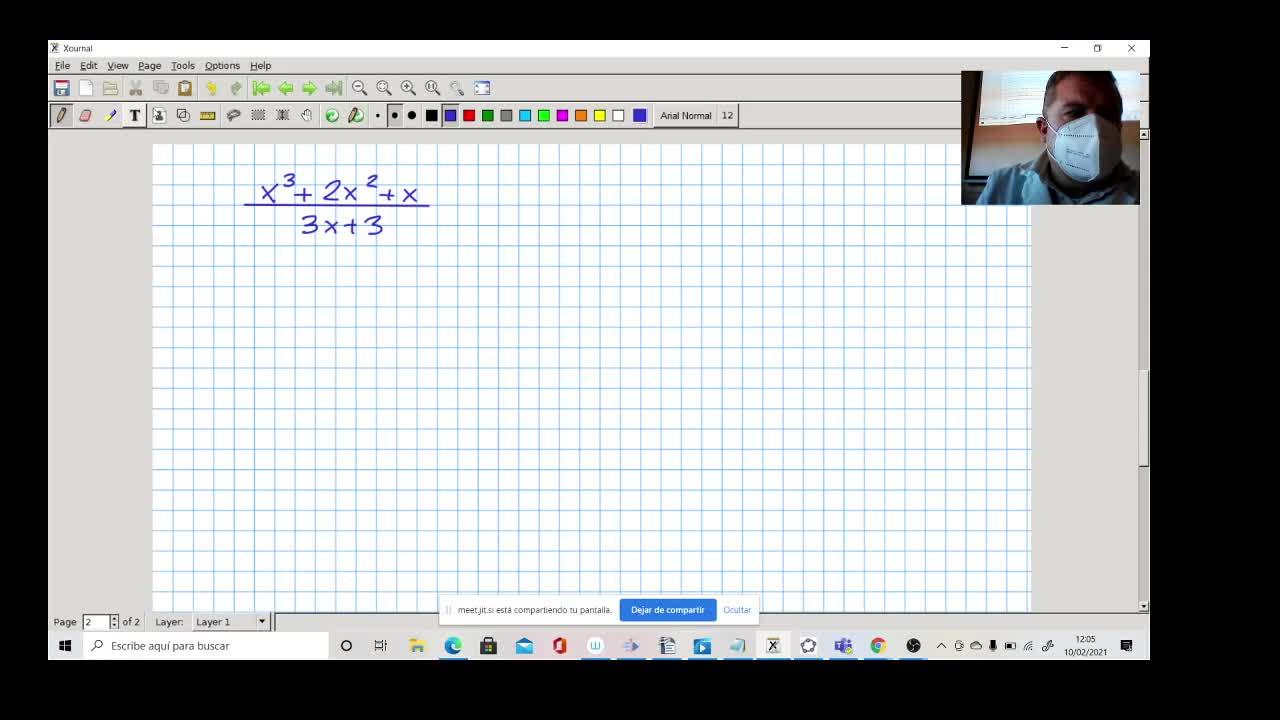The height and width of the screenshot is (720, 1280).
Task: Select the Hand tool
Action: pos(306,116)
